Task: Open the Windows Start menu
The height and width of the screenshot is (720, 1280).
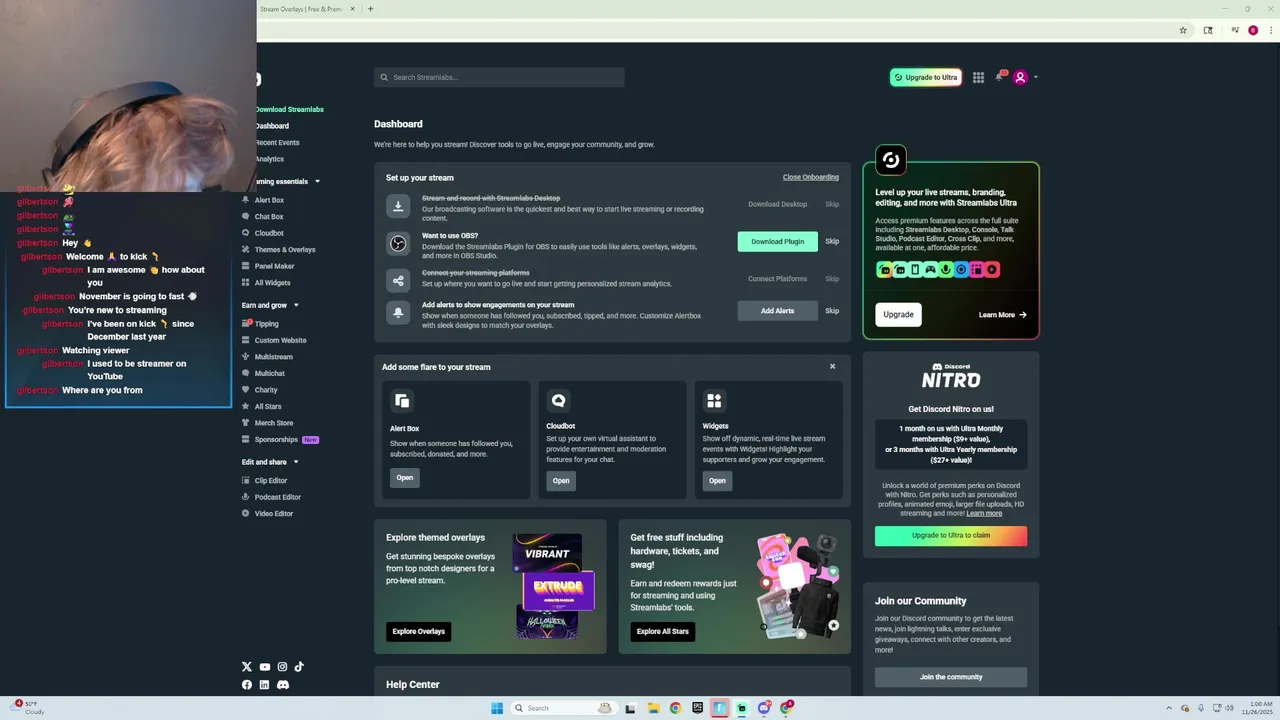Action: (497, 708)
